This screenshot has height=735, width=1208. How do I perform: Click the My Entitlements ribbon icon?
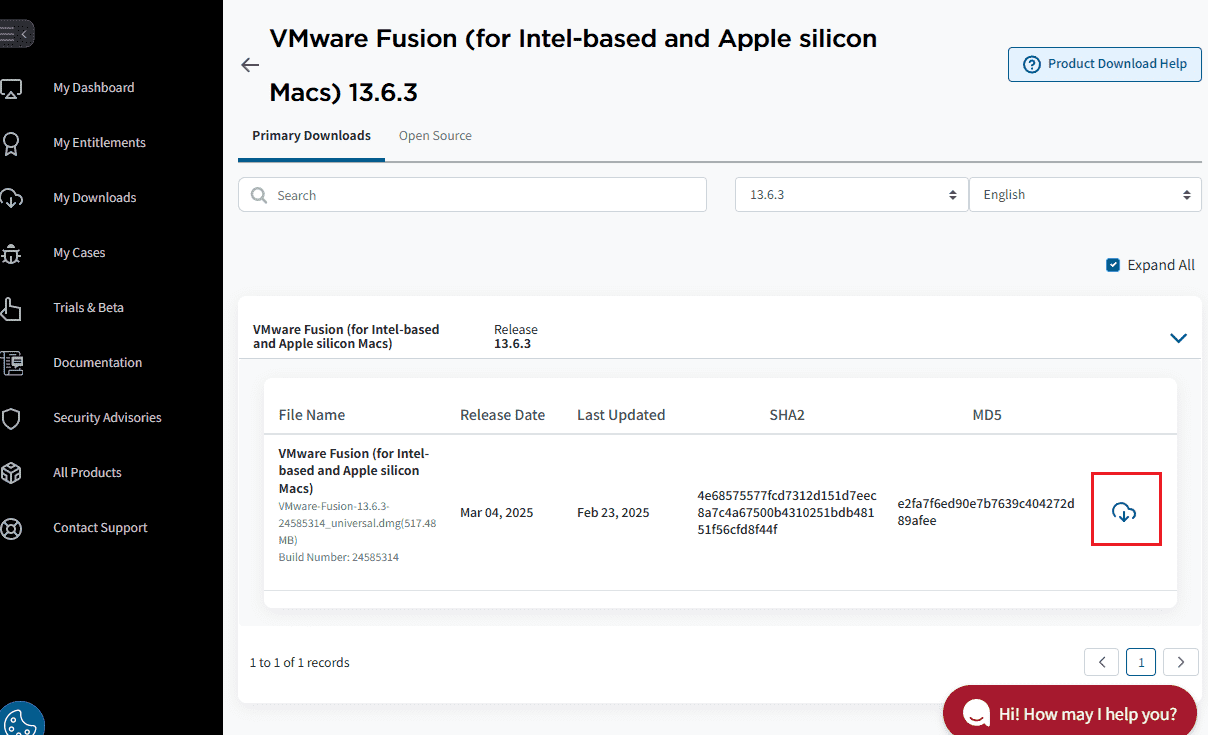point(11,143)
